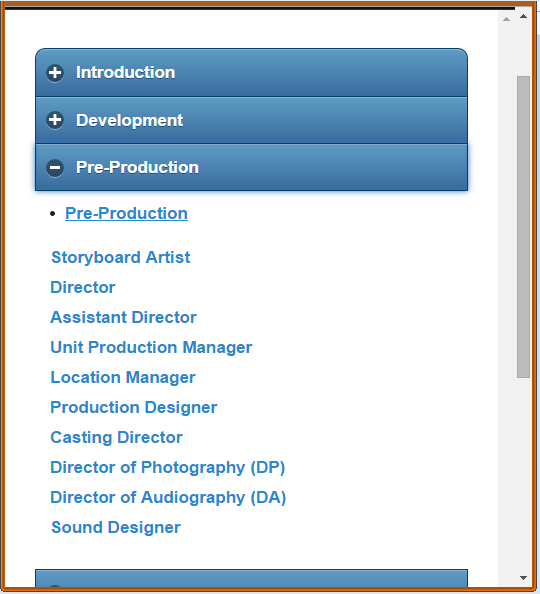Open the underlined Pre-Production link
Screen dimensions: 540x594
pos(126,213)
